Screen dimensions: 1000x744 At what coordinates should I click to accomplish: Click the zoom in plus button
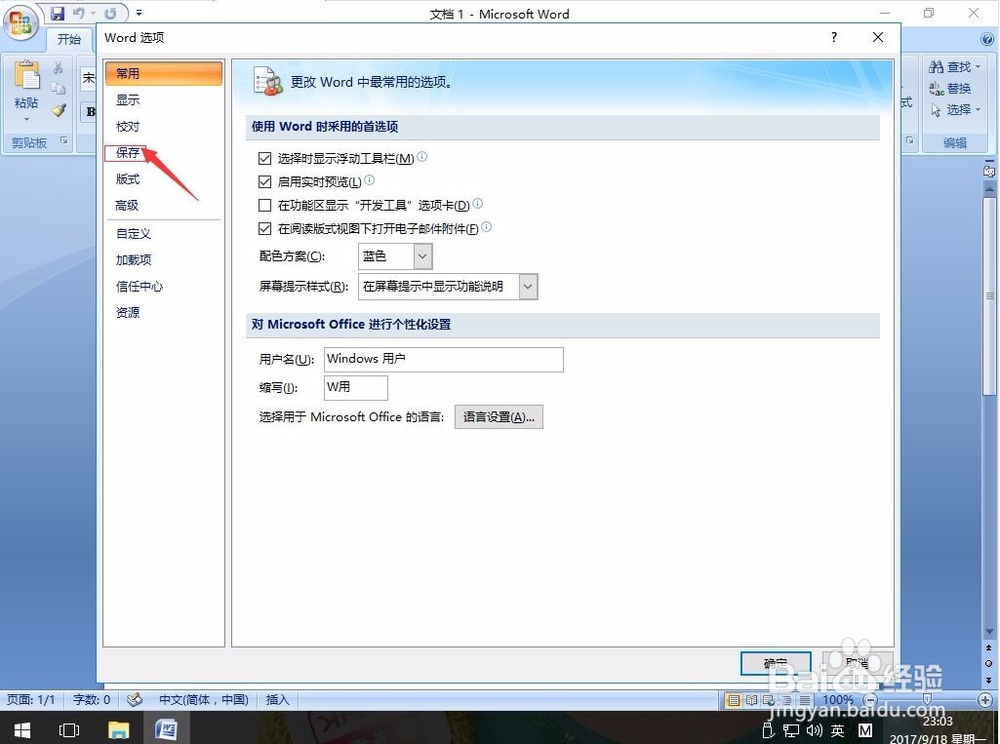(985, 699)
